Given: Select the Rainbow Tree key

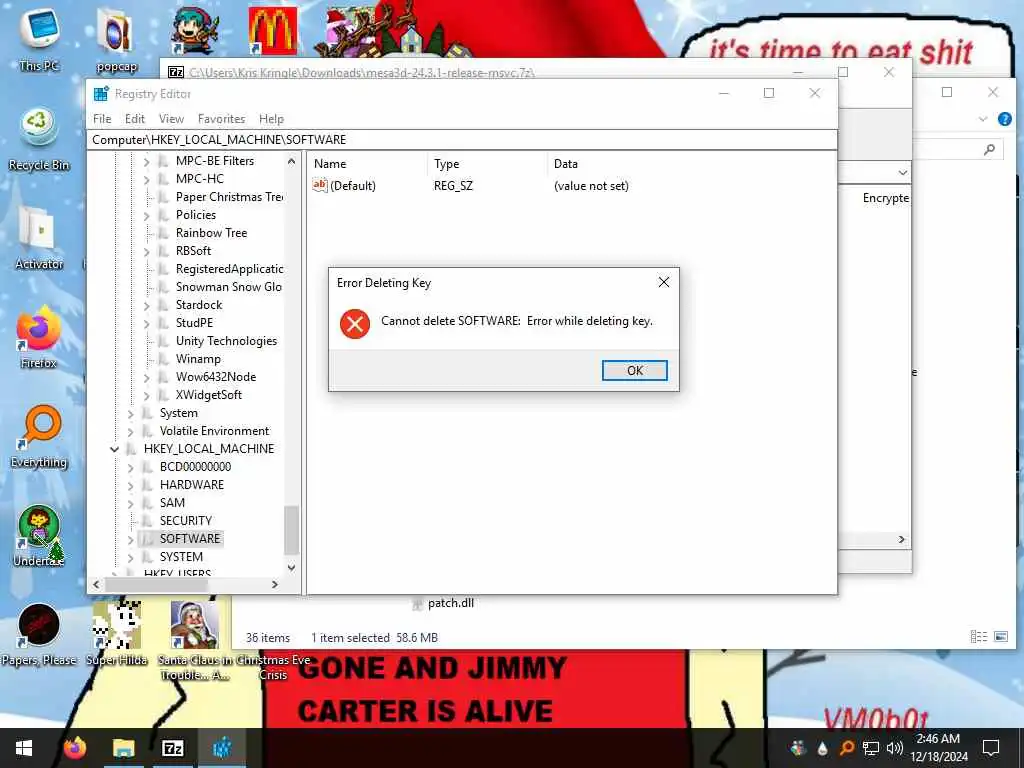Looking at the screenshot, I should click(211, 232).
